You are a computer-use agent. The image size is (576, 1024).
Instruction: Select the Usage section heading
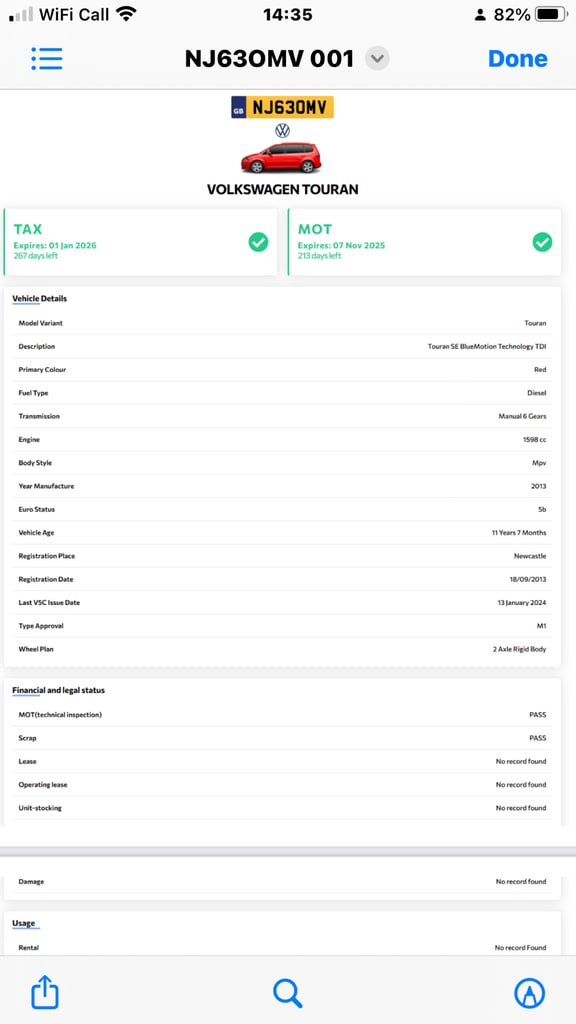click(x=24, y=923)
